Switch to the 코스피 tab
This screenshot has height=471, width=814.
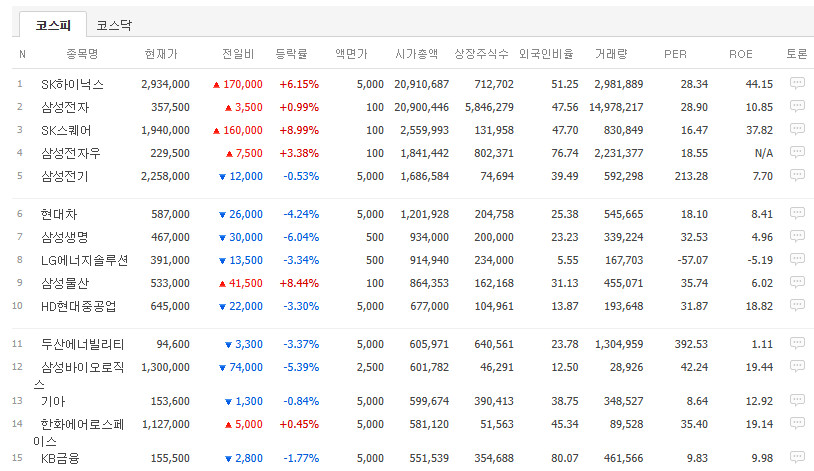tap(53, 25)
